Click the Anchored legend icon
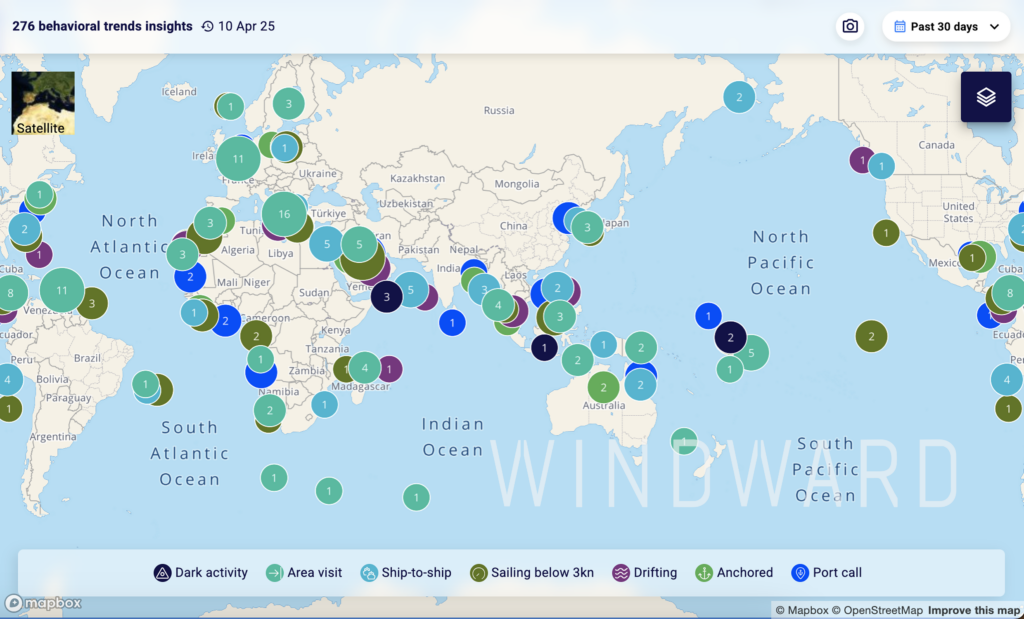Viewport: 1024px width, 619px height. tap(704, 573)
